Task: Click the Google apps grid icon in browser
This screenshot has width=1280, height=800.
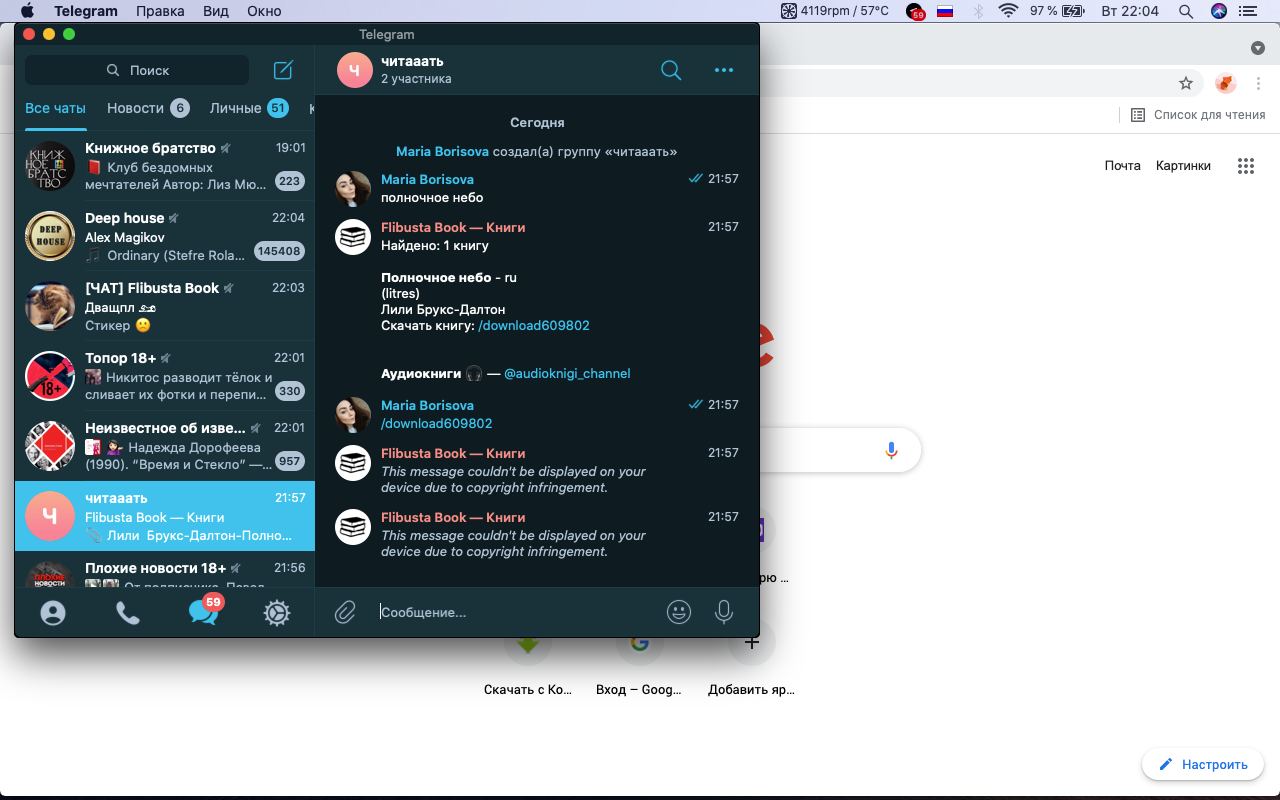Action: pyautogui.click(x=1246, y=166)
